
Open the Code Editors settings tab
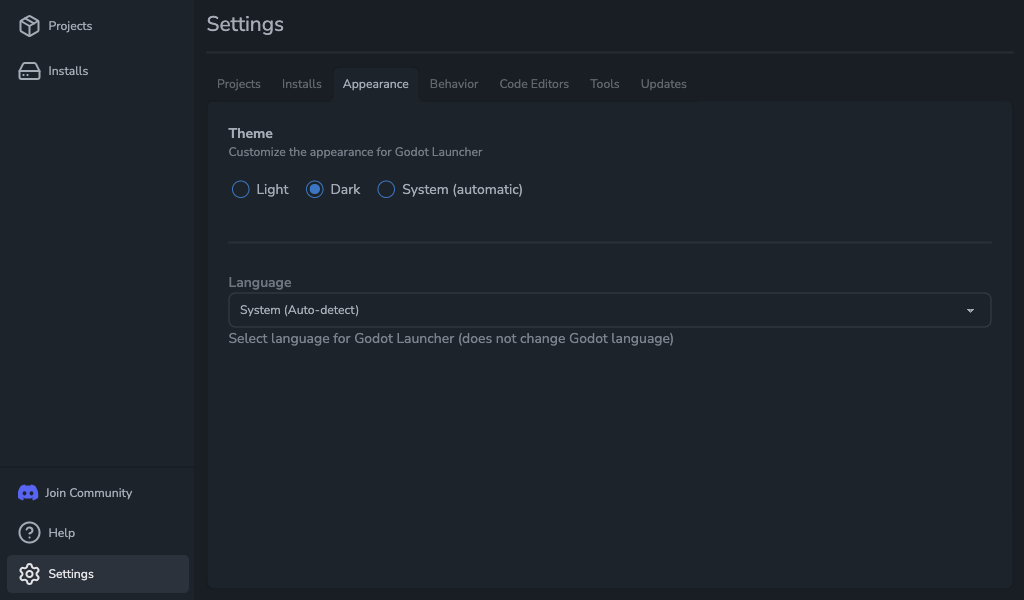(534, 84)
